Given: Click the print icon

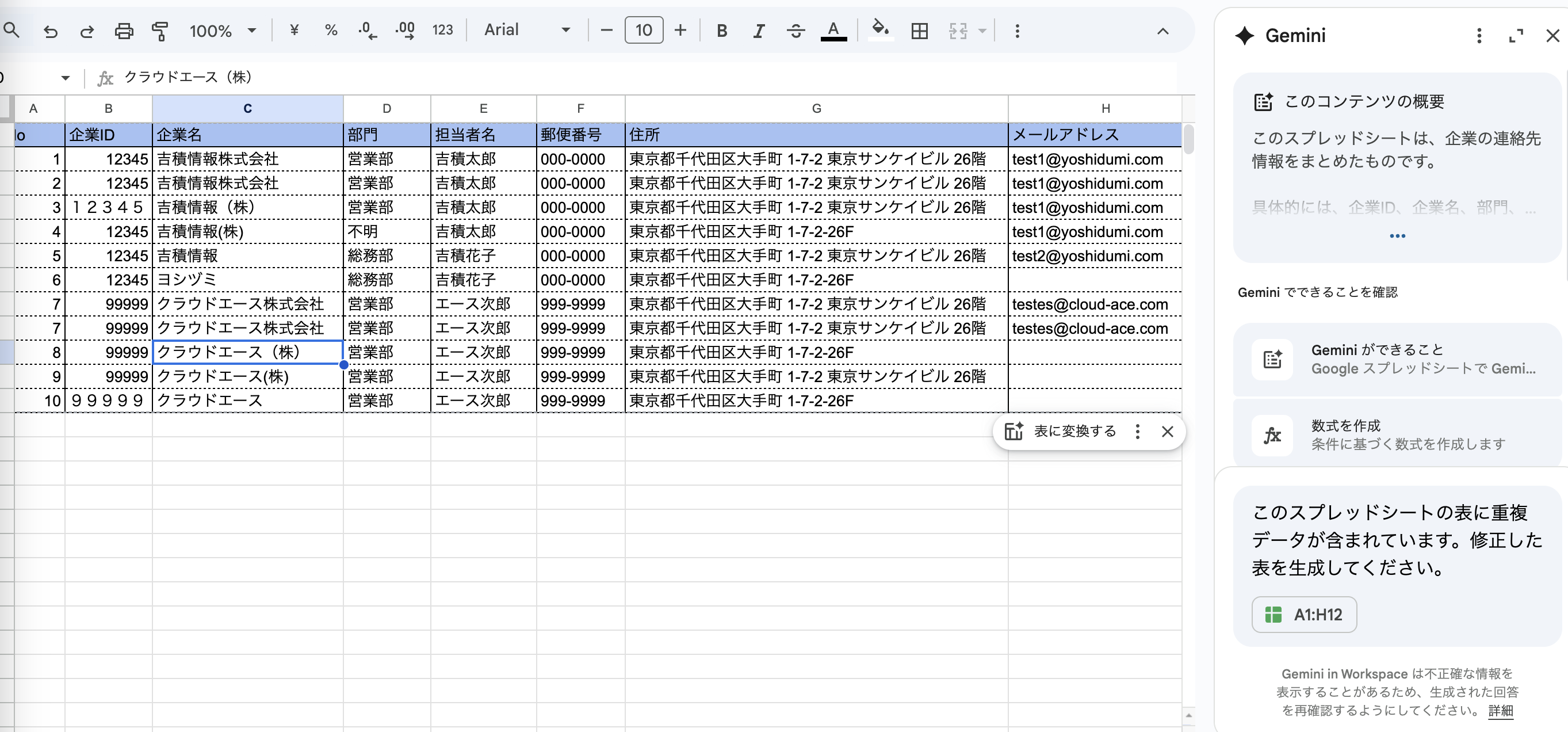Looking at the screenshot, I should pyautogui.click(x=124, y=30).
